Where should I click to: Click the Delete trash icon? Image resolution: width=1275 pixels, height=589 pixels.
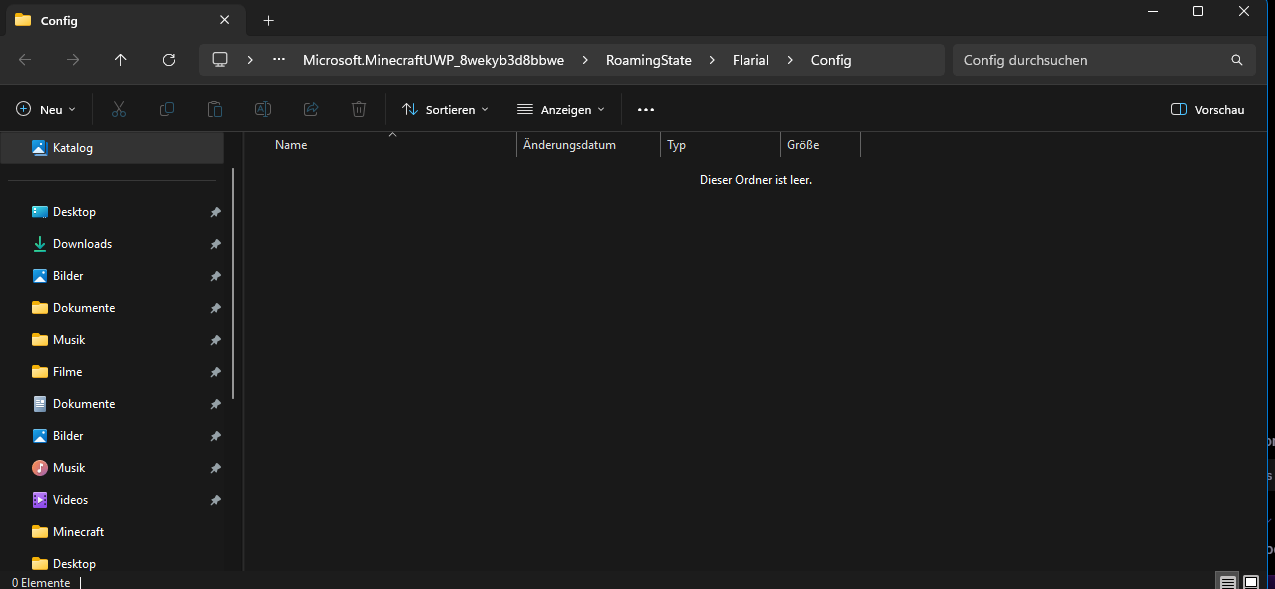click(x=359, y=109)
